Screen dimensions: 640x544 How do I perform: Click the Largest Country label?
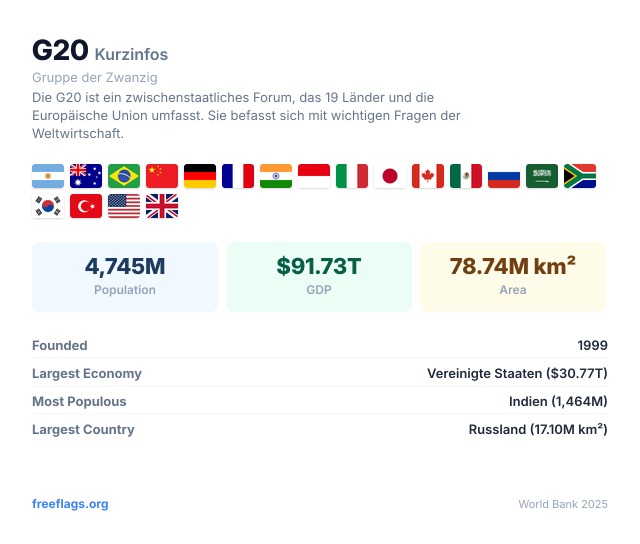coord(83,430)
